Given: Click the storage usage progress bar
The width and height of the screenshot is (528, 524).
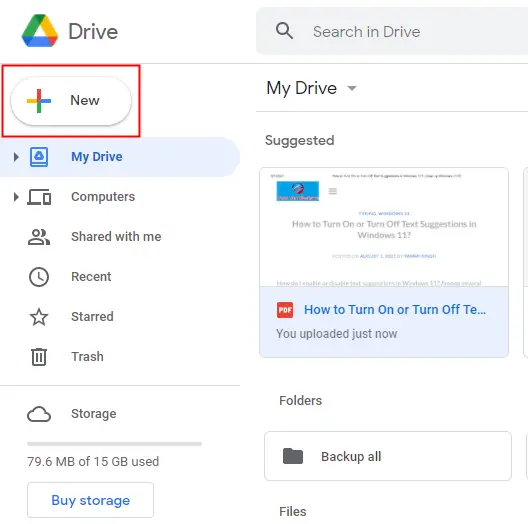Looking at the screenshot, I should click(x=114, y=444).
